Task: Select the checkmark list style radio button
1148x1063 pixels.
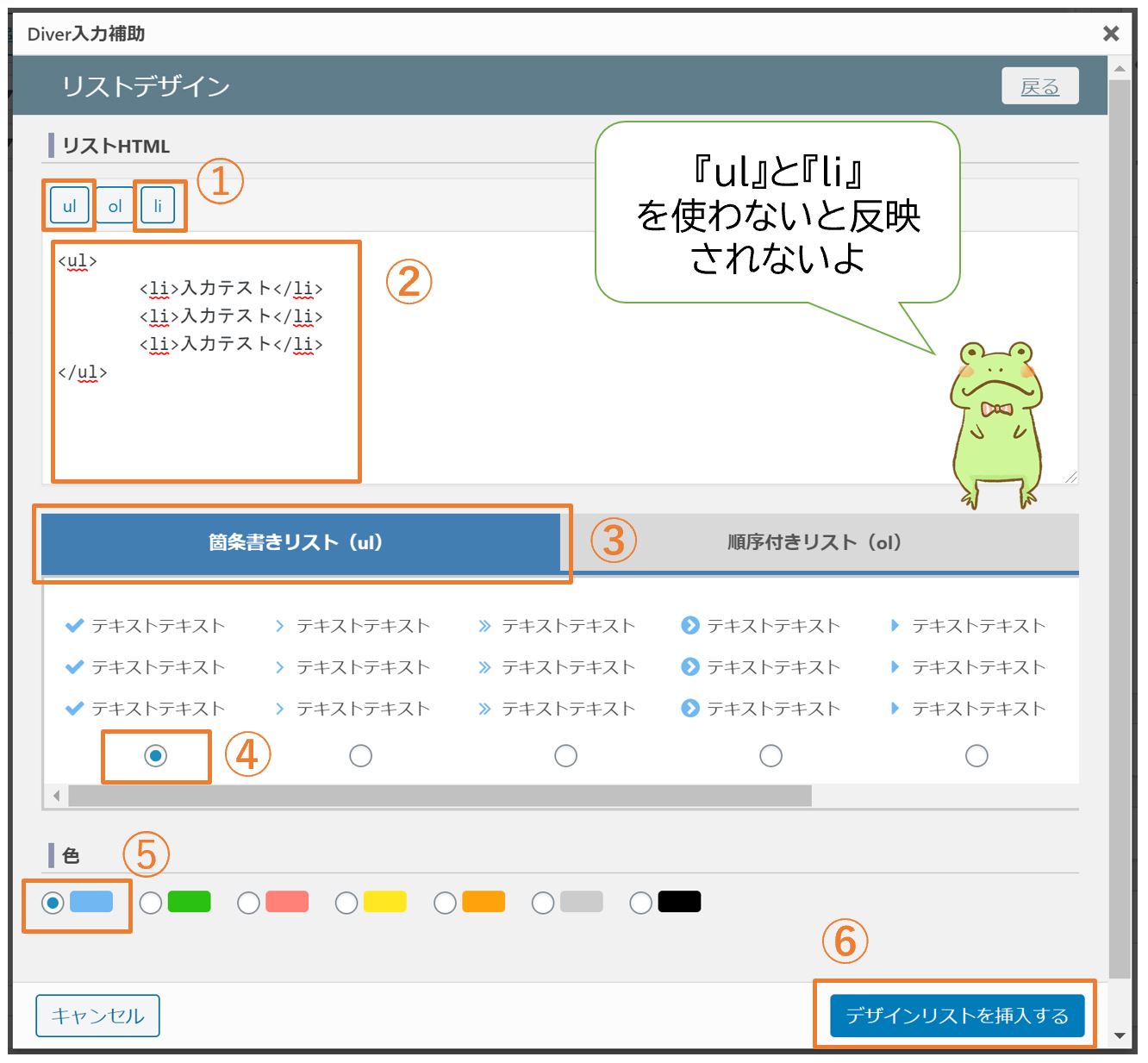Action: coord(156,756)
